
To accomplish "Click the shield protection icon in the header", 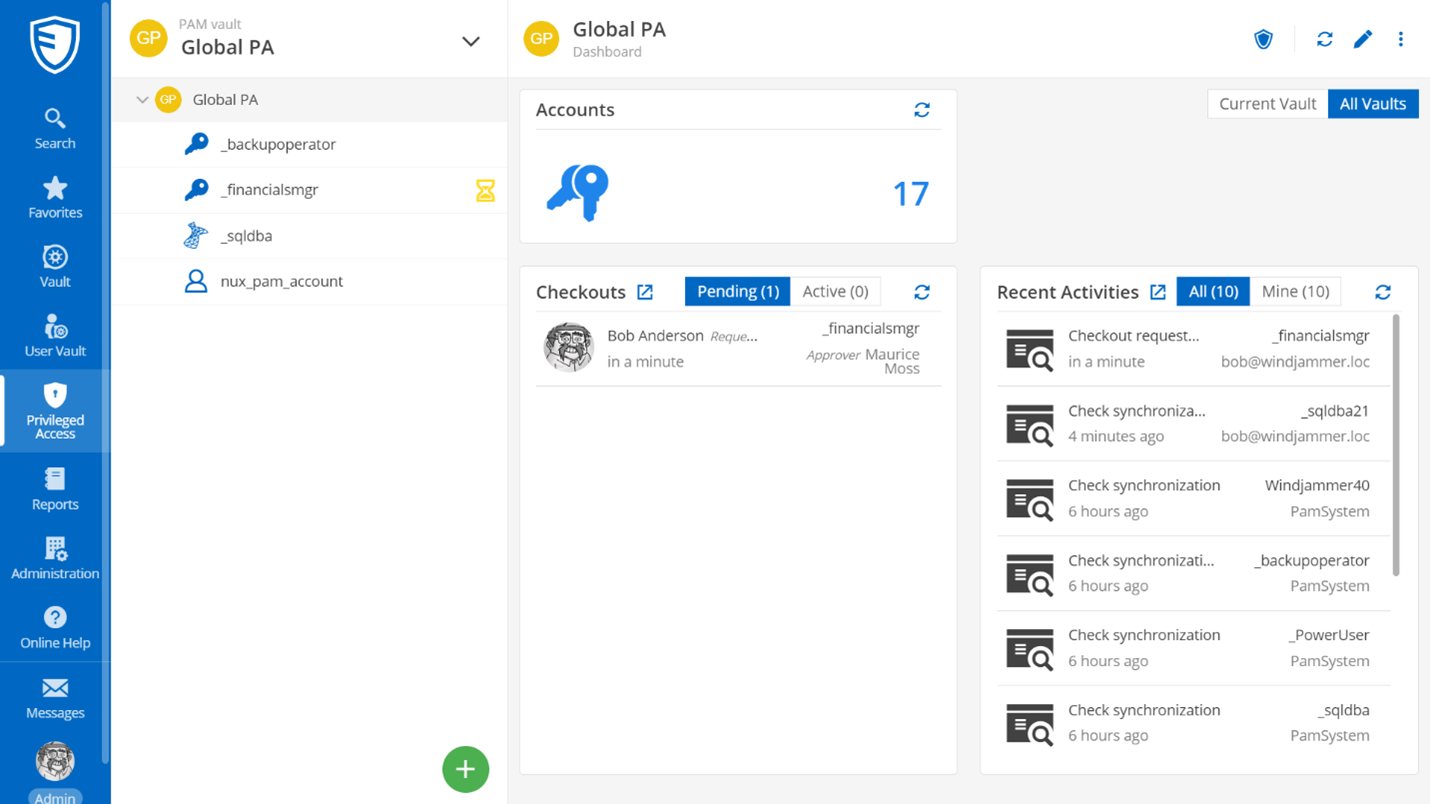I will (x=1263, y=38).
